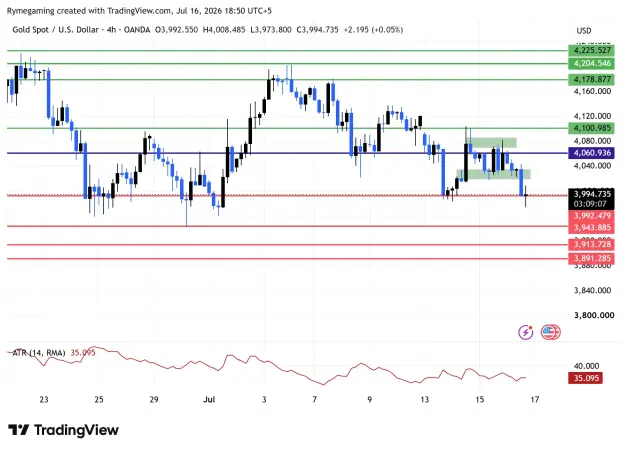The height and width of the screenshot is (451, 625).
Task: Click the ATR value 35.095 red label
Action: (x=585, y=378)
